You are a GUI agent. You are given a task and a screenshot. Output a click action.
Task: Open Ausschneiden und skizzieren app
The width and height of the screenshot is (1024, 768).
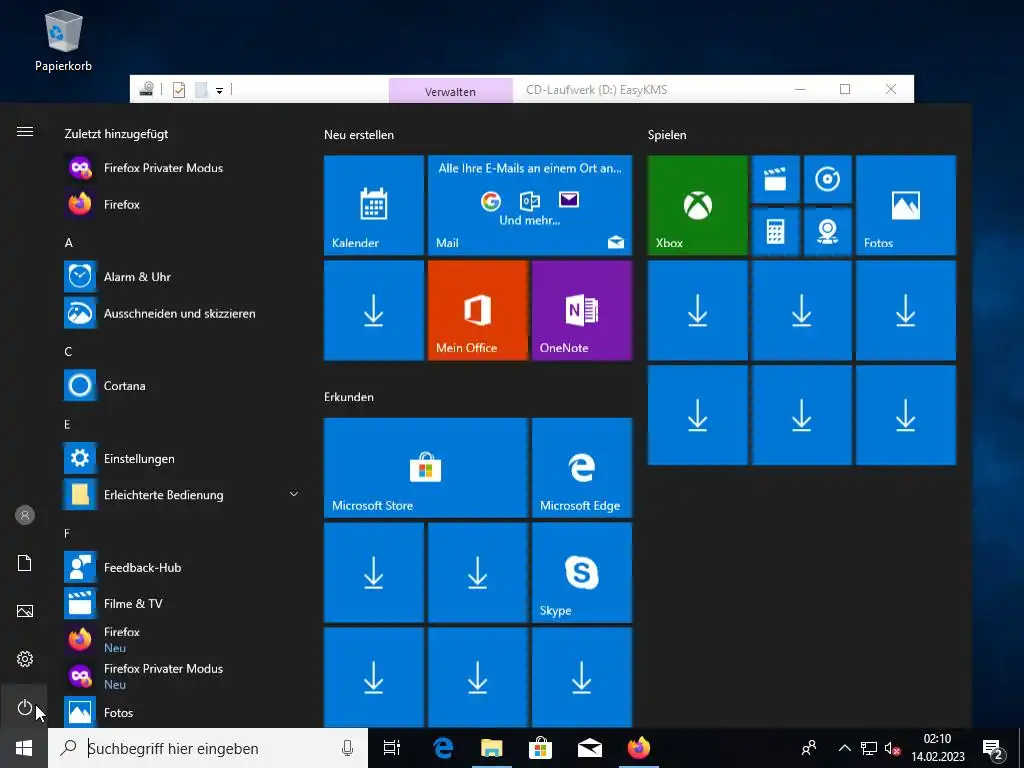pyautogui.click(x=182, y=313)
